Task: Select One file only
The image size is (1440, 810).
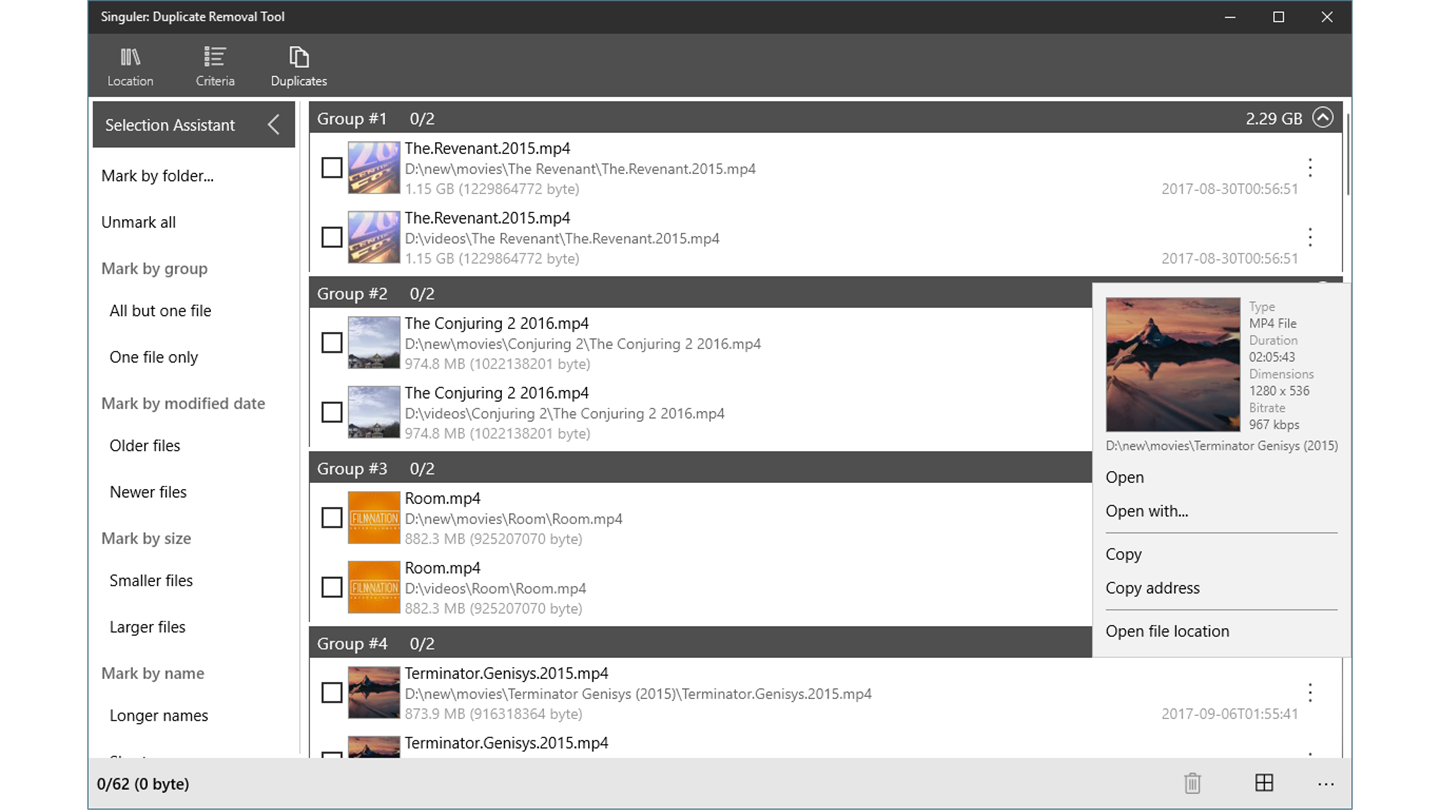Action: click(154, 357)
